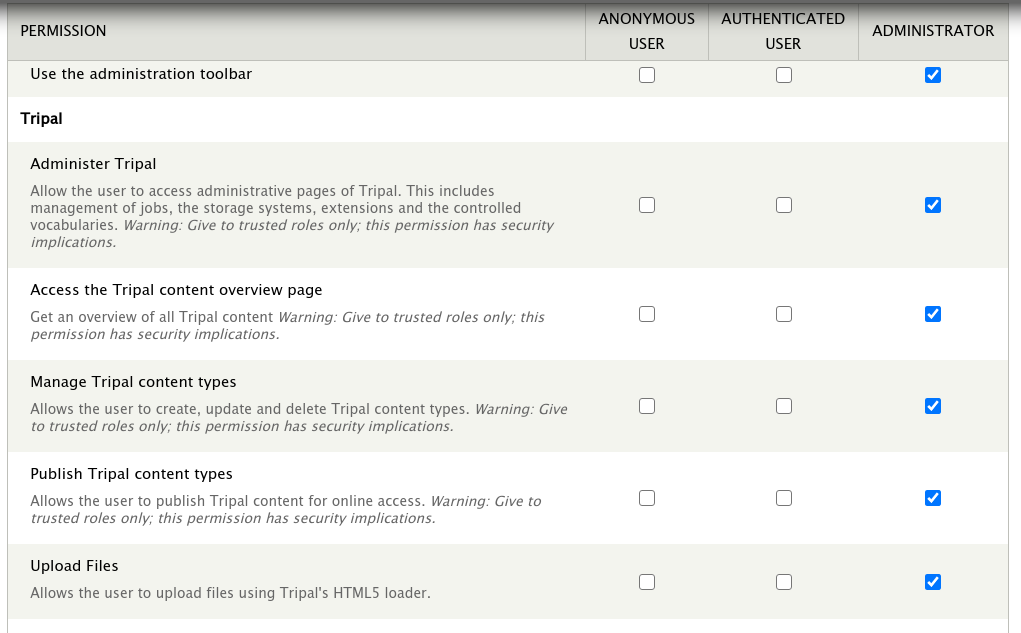Click the 'Administer Tripal' permission title
Image resolution: width=1021 pixels, height=633 pixels.
(x=93, y=164)
